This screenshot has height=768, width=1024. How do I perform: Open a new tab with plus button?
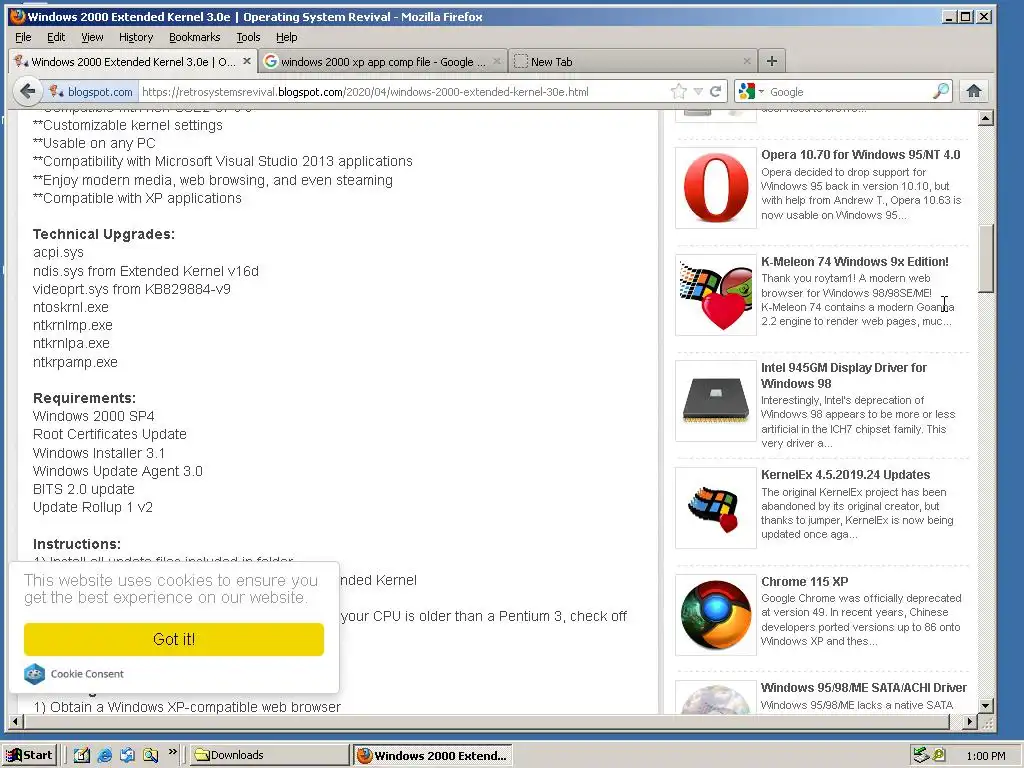point(772,61)
